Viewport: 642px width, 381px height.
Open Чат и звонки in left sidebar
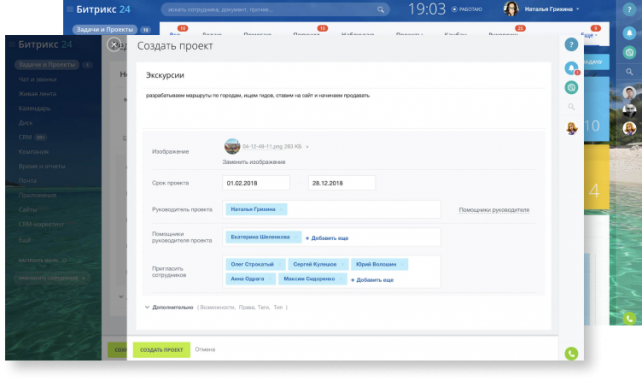point(37,79)
